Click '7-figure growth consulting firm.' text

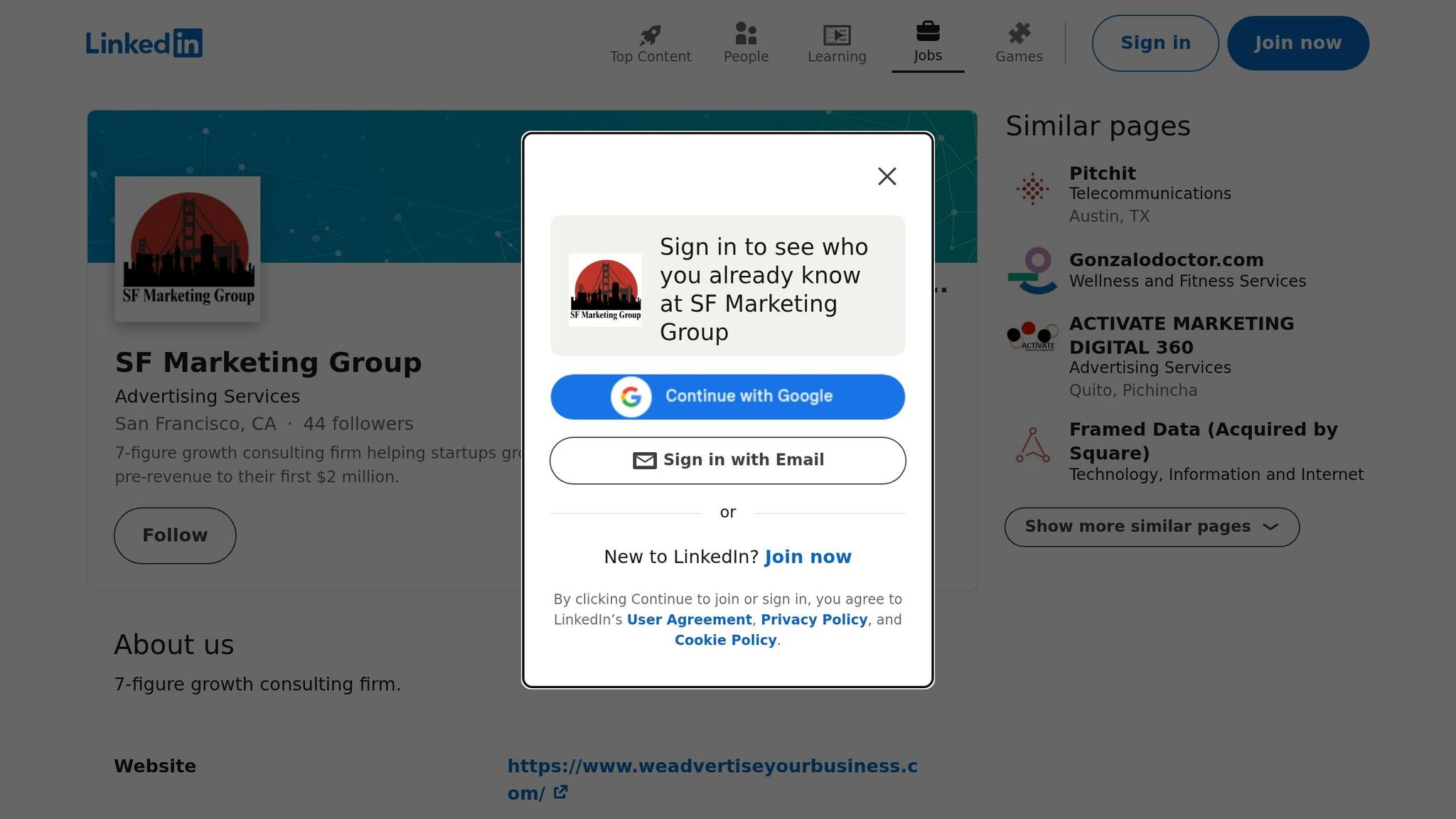[257, 685]
